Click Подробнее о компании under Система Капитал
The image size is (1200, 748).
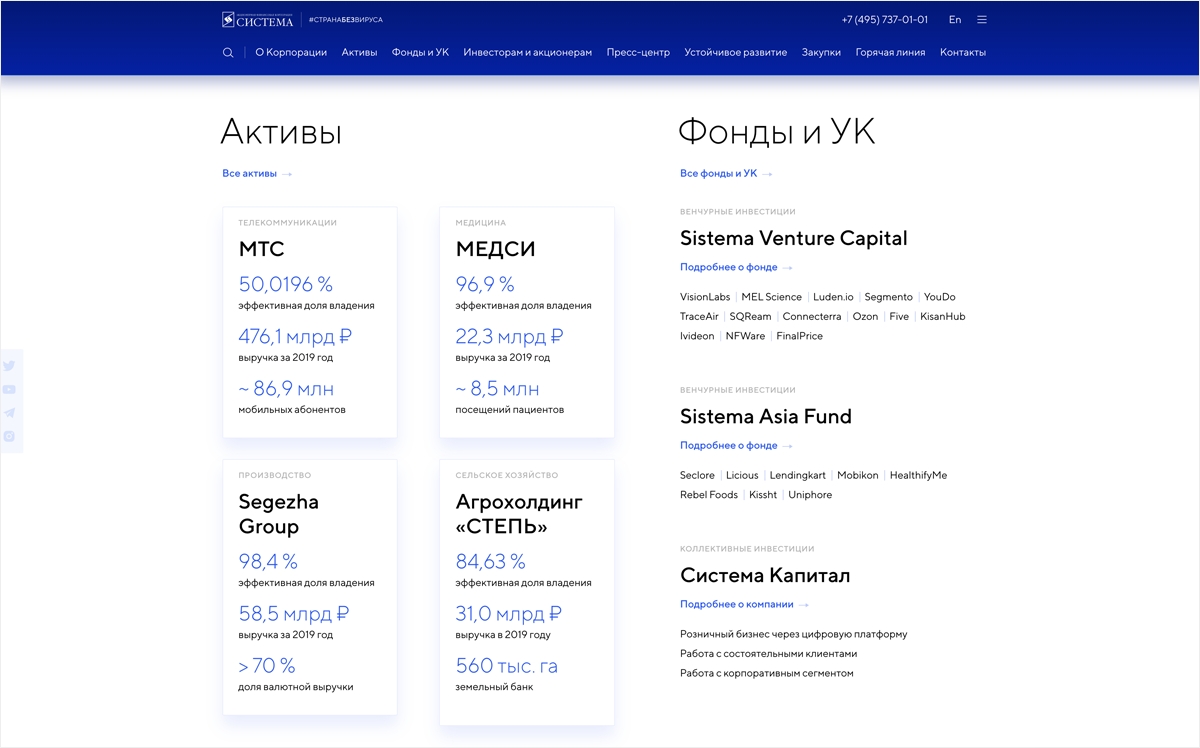tap(744, 605)
